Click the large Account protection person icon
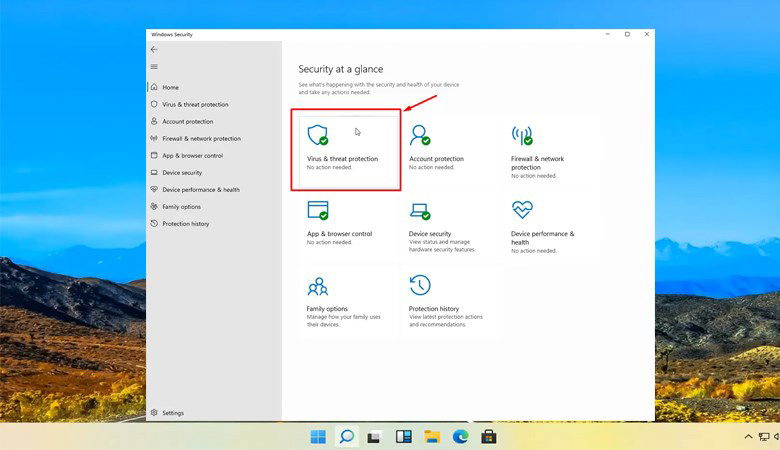The image size is (780, 450). click(419, 135)
